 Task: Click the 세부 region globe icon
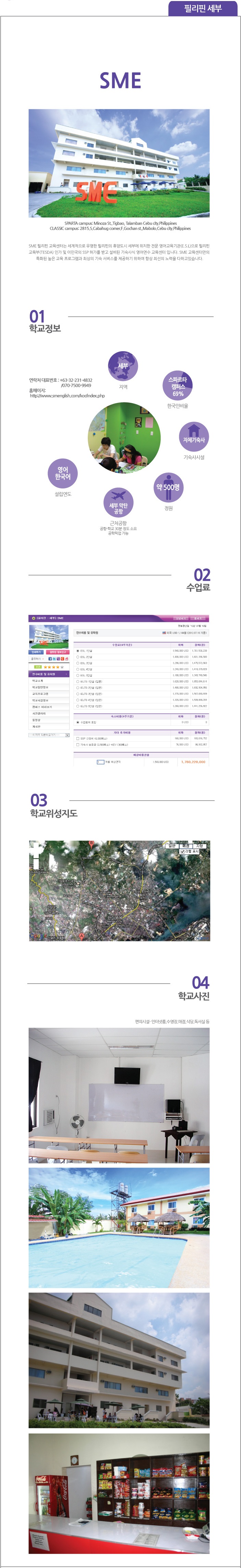[x=123, y=366]
